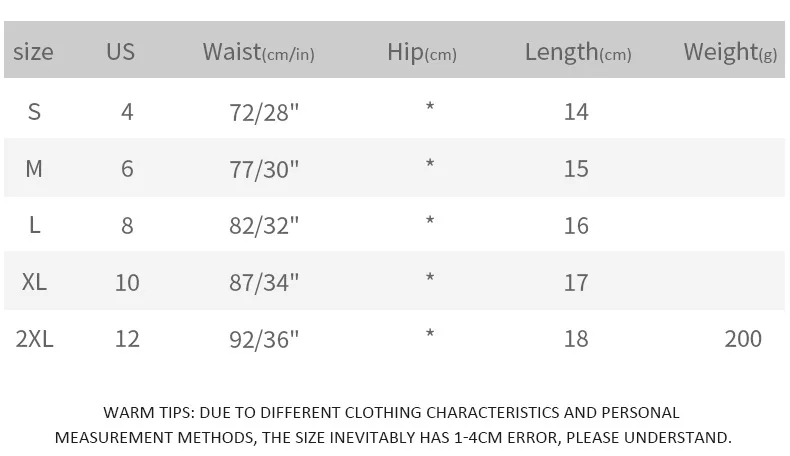790x456 pixels.
Task: Click the 'US' column header
Action: tap(120, 51)
